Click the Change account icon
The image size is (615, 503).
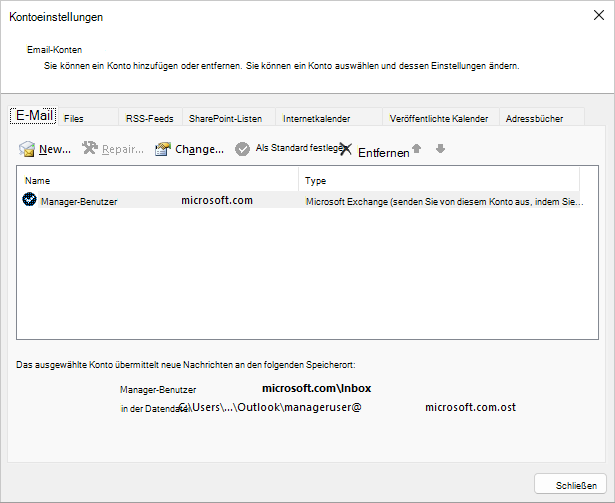[x=163, y=149]
